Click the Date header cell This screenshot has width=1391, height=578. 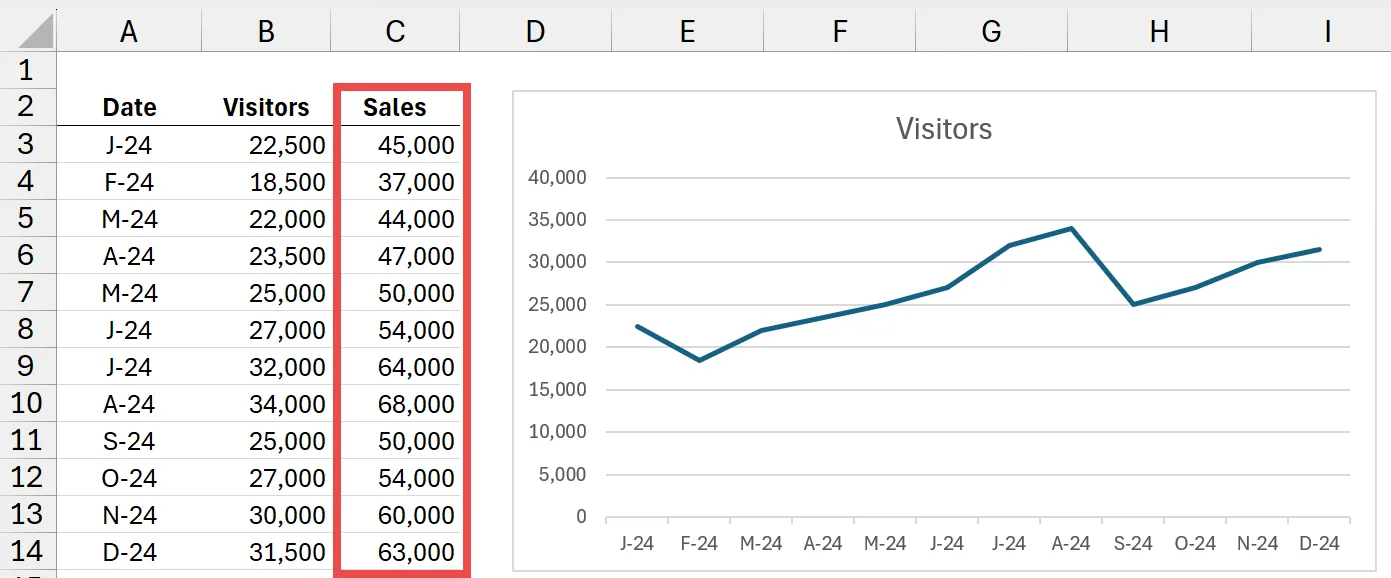[x=129, y=108]
